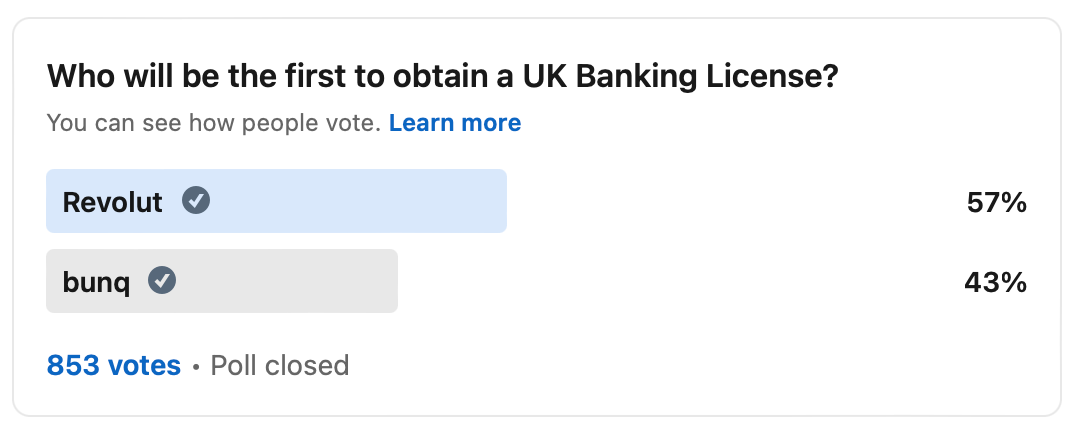
Task: Select the Revolut poll option label
Action: pyautogui.click(x=112, y=203)
